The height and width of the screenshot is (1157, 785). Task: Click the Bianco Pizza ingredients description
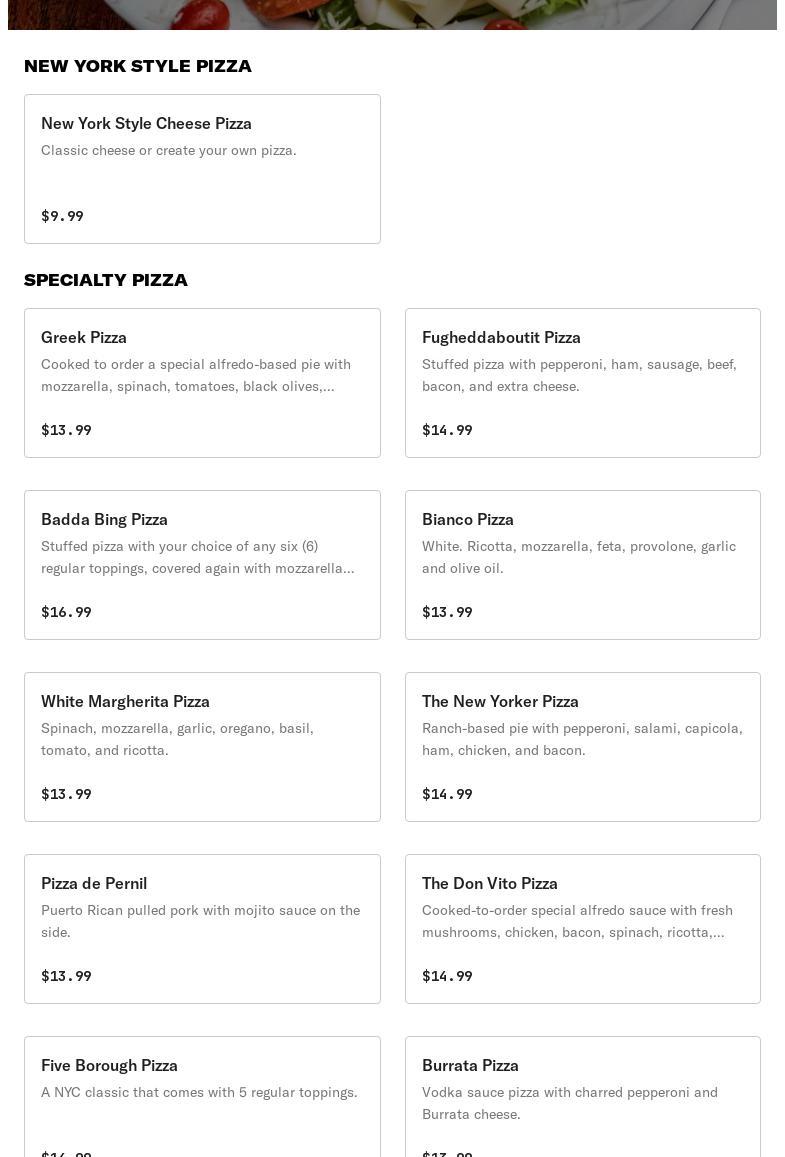point(578,557)
